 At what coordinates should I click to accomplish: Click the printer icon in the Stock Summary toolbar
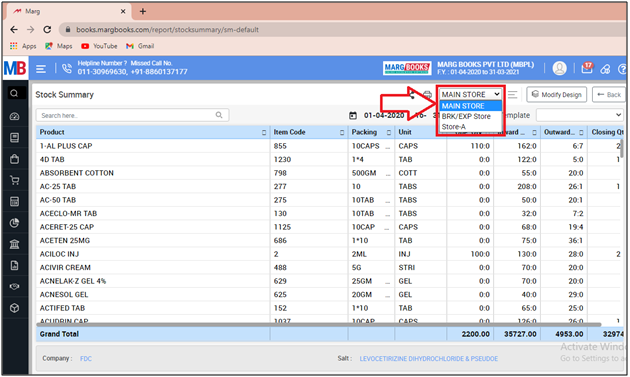pos(427,95)
